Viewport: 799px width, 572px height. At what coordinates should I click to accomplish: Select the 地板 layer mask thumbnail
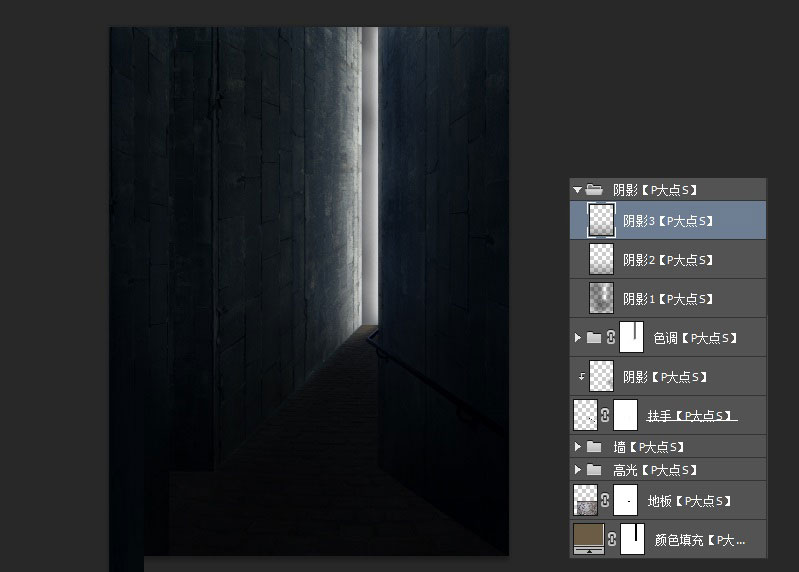tap(625, 500)
